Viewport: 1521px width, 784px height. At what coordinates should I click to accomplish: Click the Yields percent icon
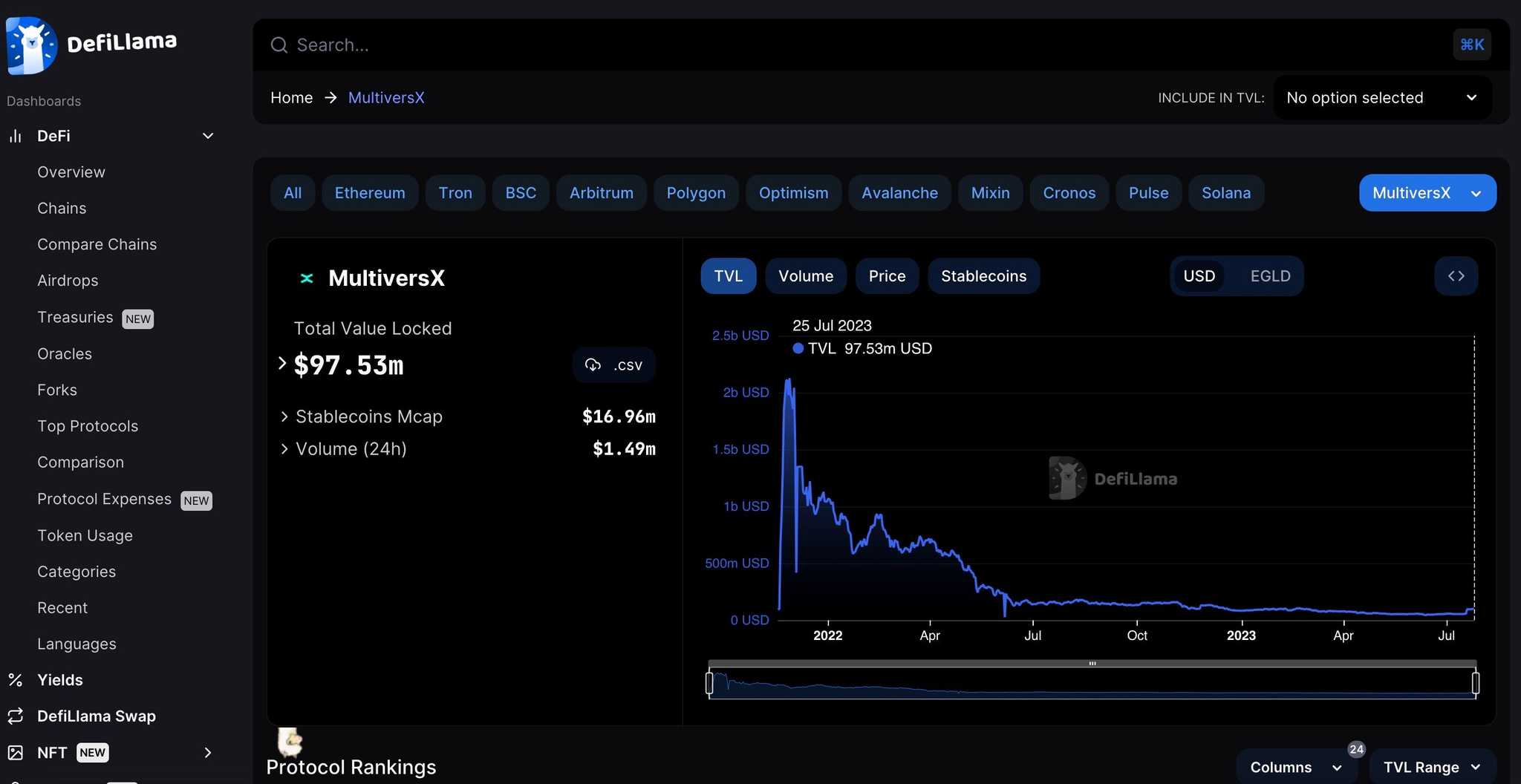click(16, 679)
